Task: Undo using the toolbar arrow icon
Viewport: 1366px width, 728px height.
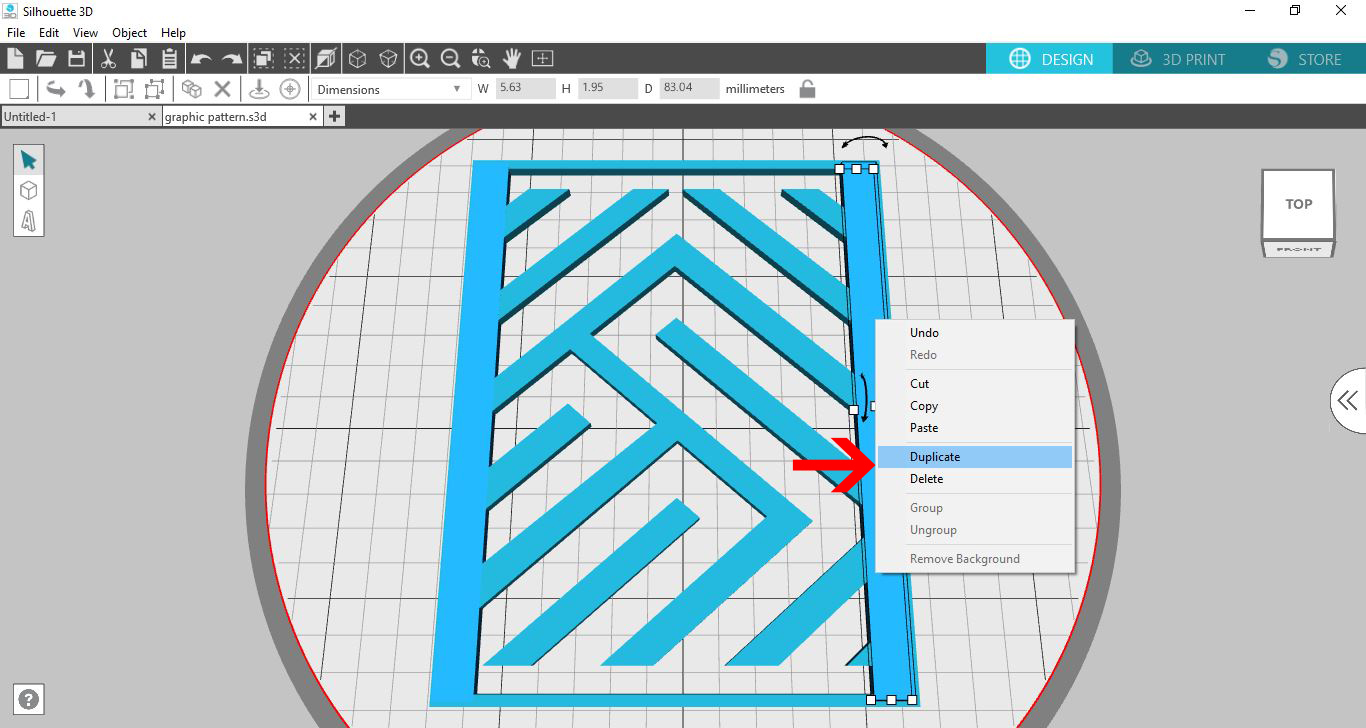Action: pos(201,59)
